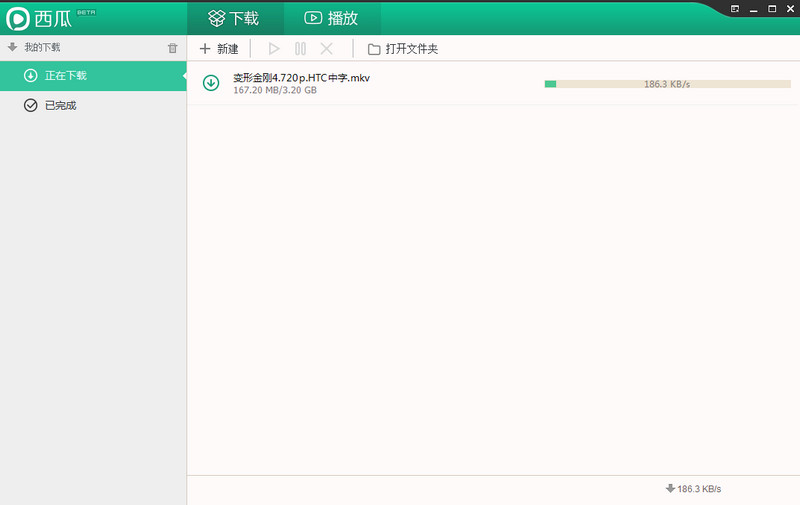Click the delete X icon in toolbar

pyautogui.click(x=326, y=48)
